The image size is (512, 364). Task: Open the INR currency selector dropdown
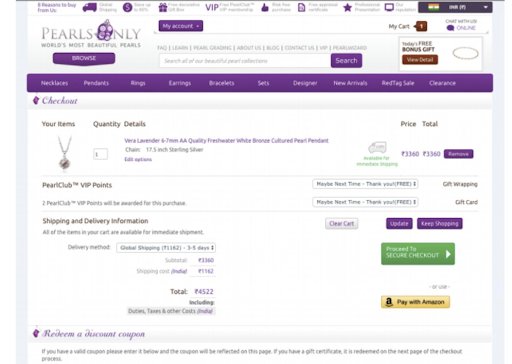(455, 7)
